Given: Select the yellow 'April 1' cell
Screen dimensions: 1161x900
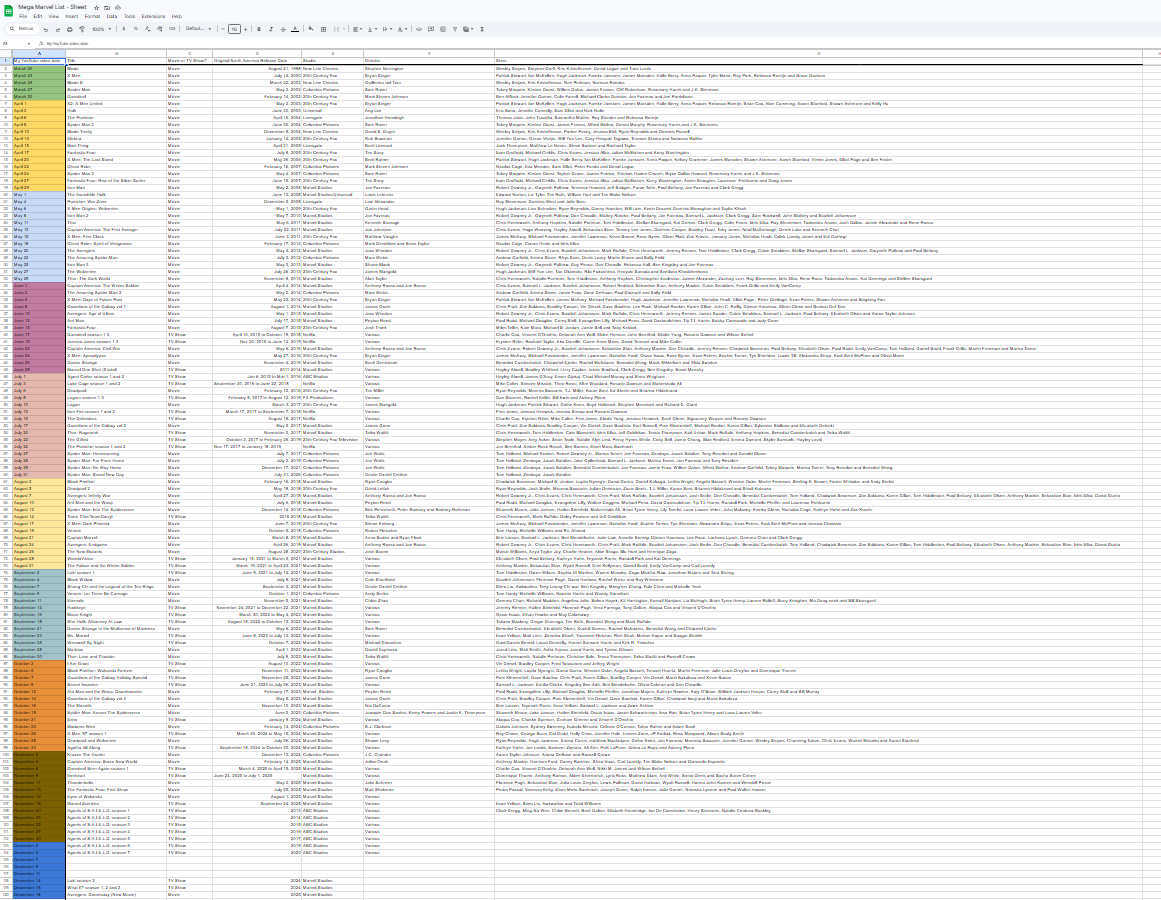Looking at the screenshot, I should 39,104.
